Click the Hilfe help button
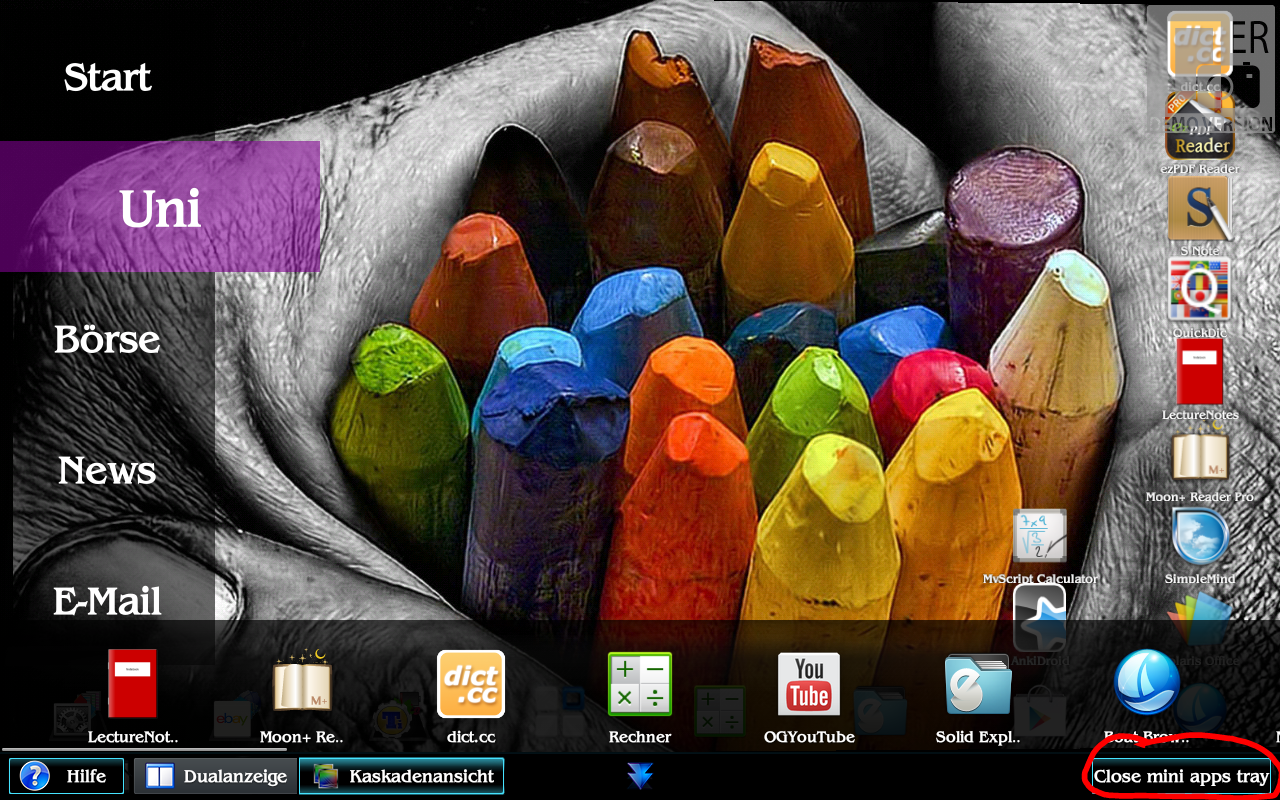This screenshot has height=800, width=1280. (x=67, y=776)
